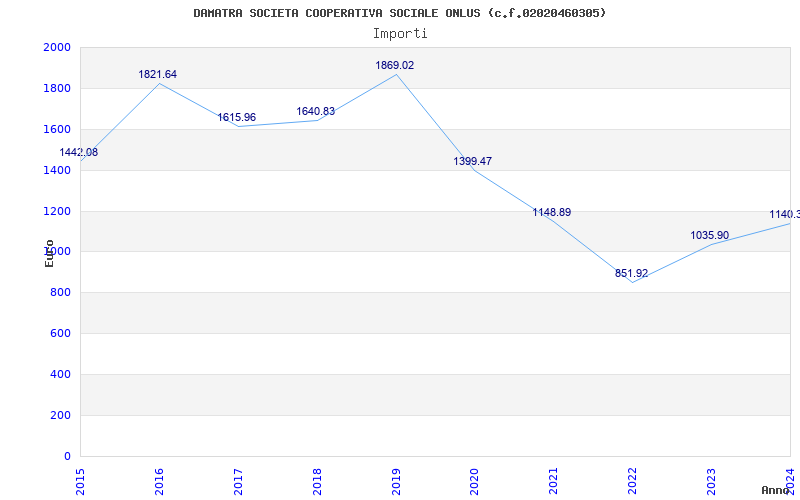Screen dimensions: 800x500
Task: Click the 1600 y-axis tick label
Action: coord(57,129)
